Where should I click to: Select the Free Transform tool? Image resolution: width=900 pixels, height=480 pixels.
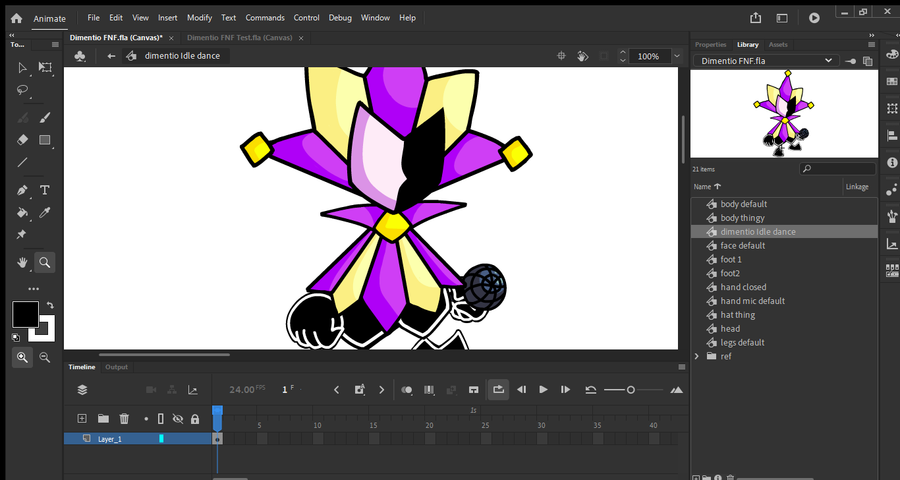coord(45,68)
